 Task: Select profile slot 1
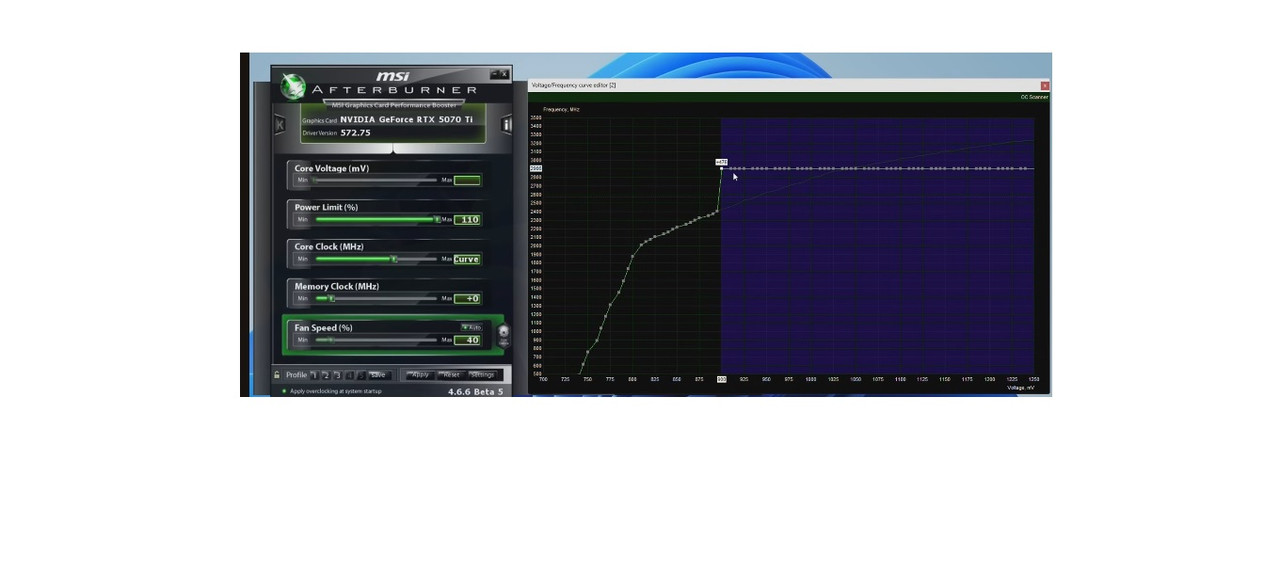(x=313, y=375)
